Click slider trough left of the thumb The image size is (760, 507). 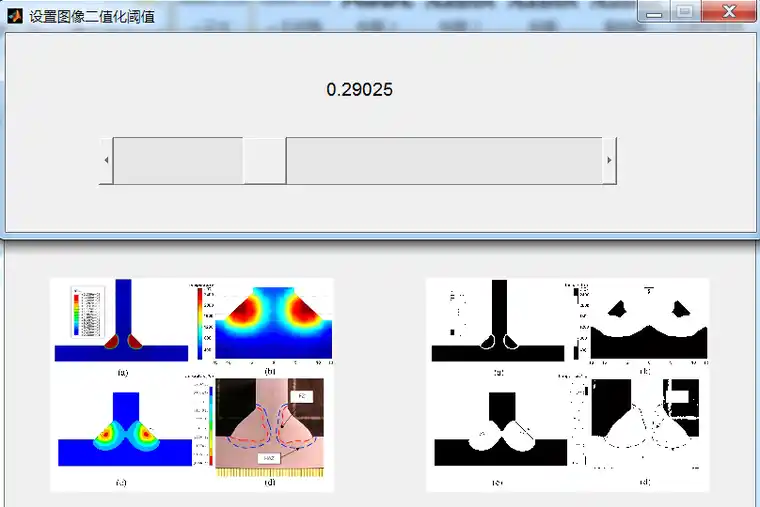178,160
